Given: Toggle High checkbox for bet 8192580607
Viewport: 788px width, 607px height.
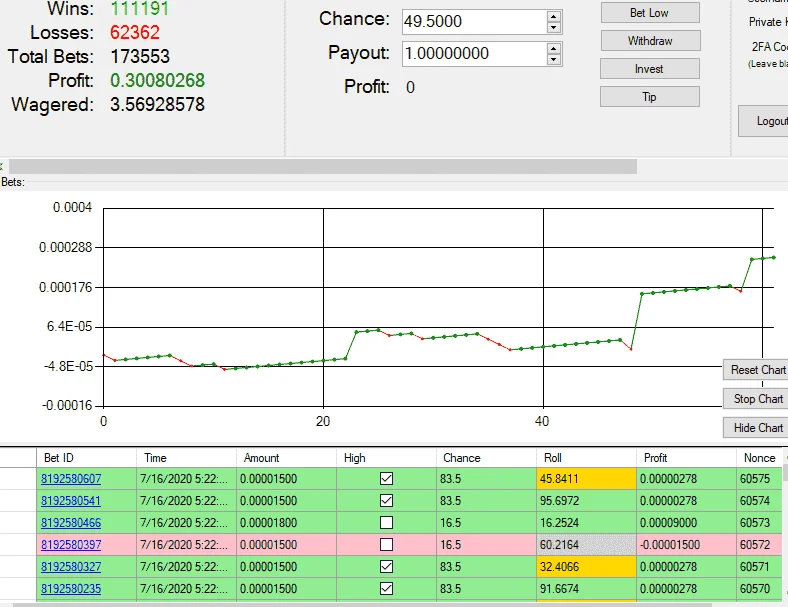Looking at the screenshot, I should [x=386, y=478].
